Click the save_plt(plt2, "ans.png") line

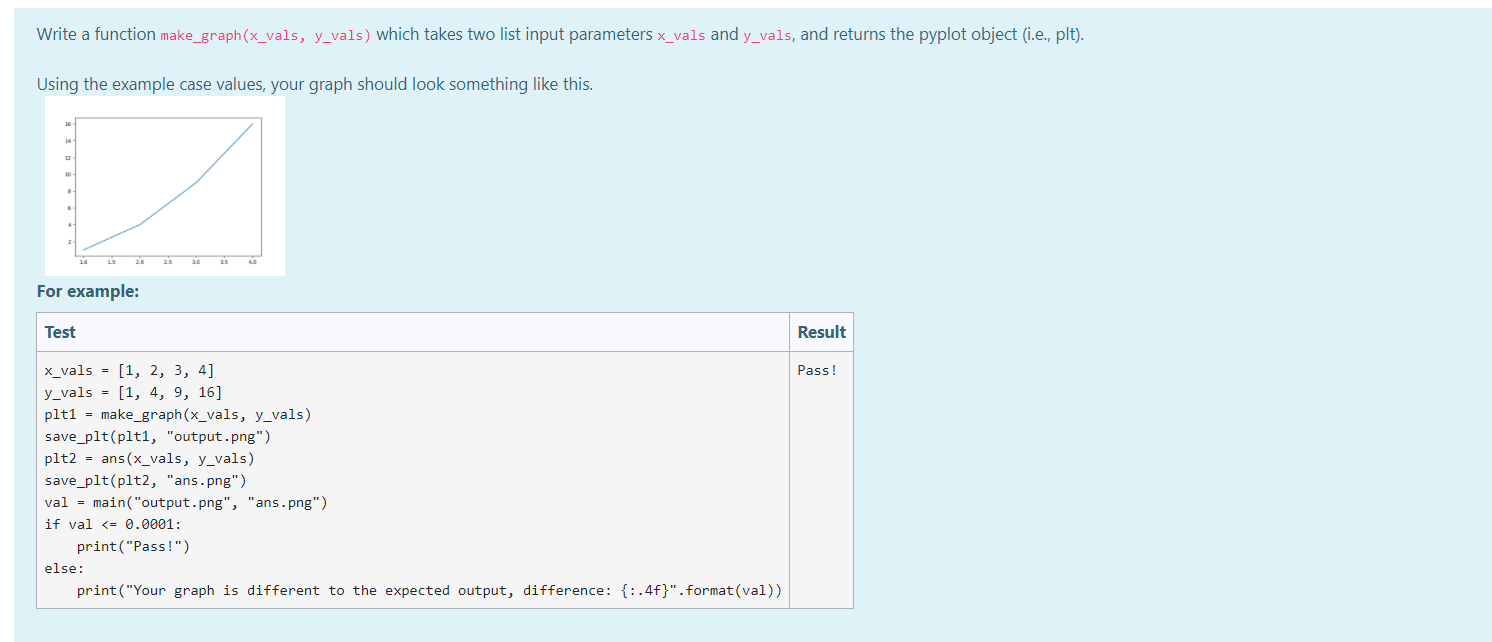pyautogui.click(x=147, y=480)
